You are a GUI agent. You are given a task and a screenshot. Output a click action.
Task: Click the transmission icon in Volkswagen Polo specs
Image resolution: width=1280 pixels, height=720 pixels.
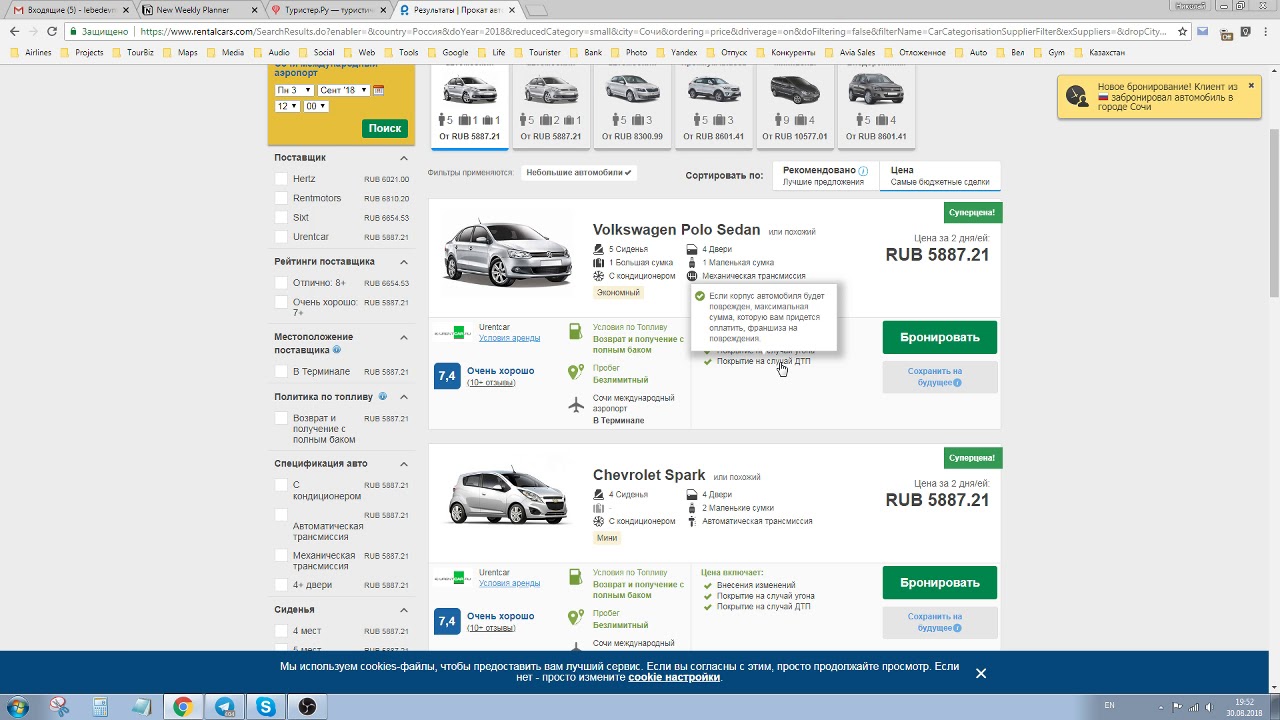click(692, 276)
